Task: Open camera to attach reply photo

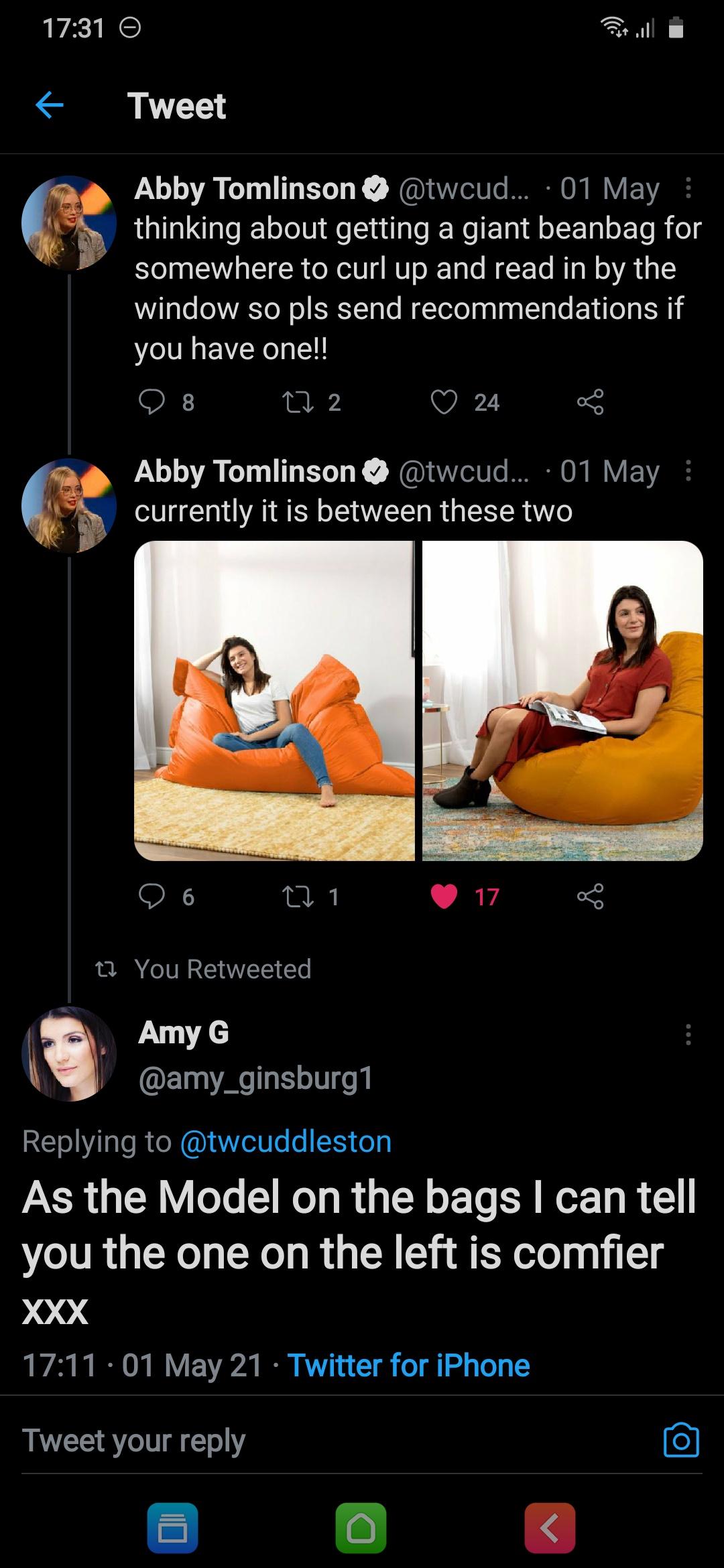Action: pos(681,1440)
